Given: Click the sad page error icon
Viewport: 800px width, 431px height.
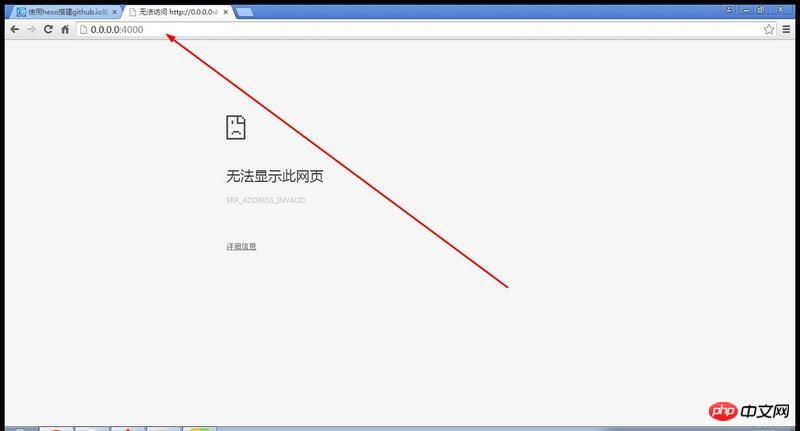Looking at the screenshot, I should 236,128.
